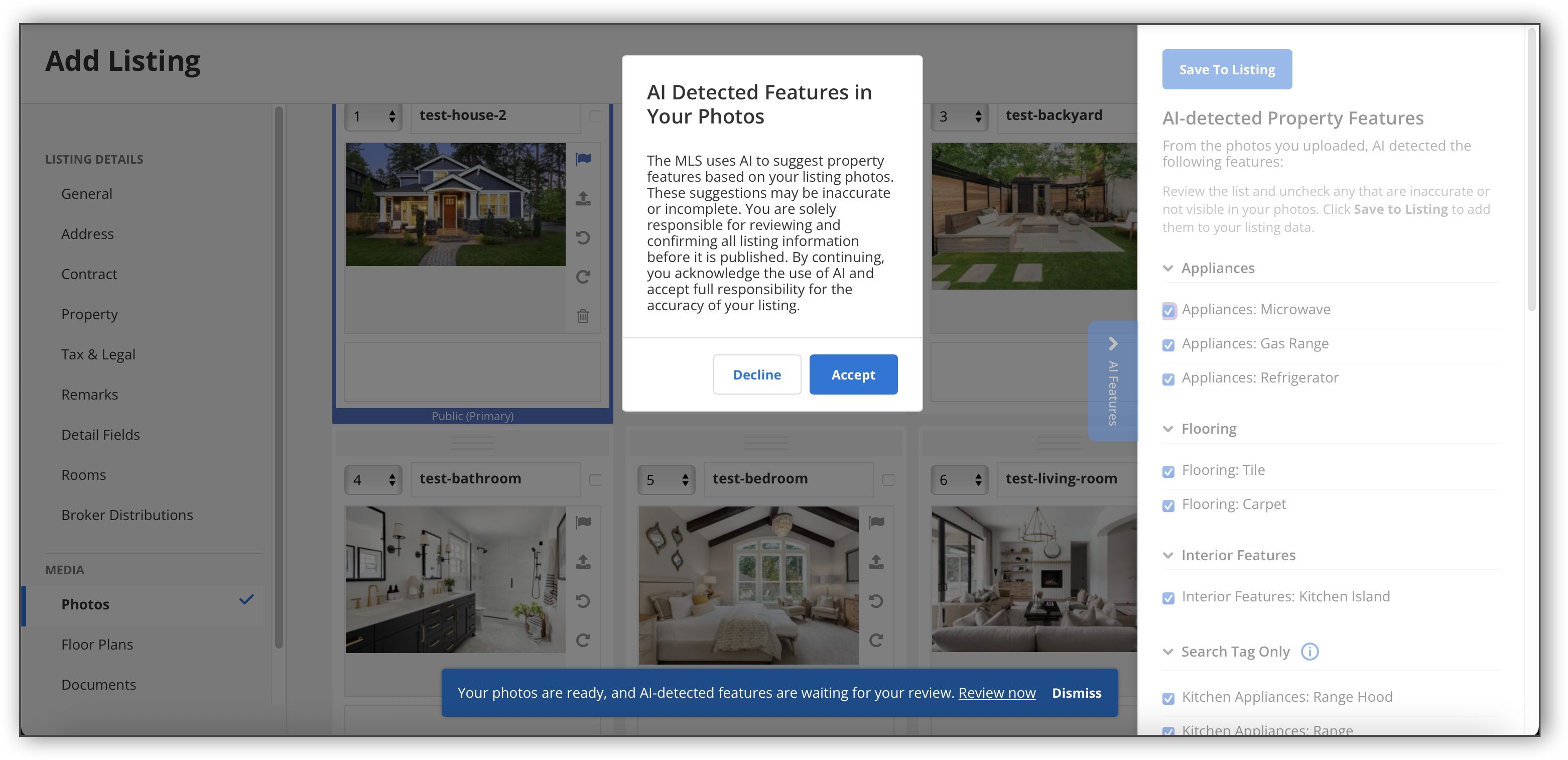Viewport: 1568px width, 760px height.
Task: Open the Remarks section in sidebar
Action: pyautogui.click(x=89, y=395)
